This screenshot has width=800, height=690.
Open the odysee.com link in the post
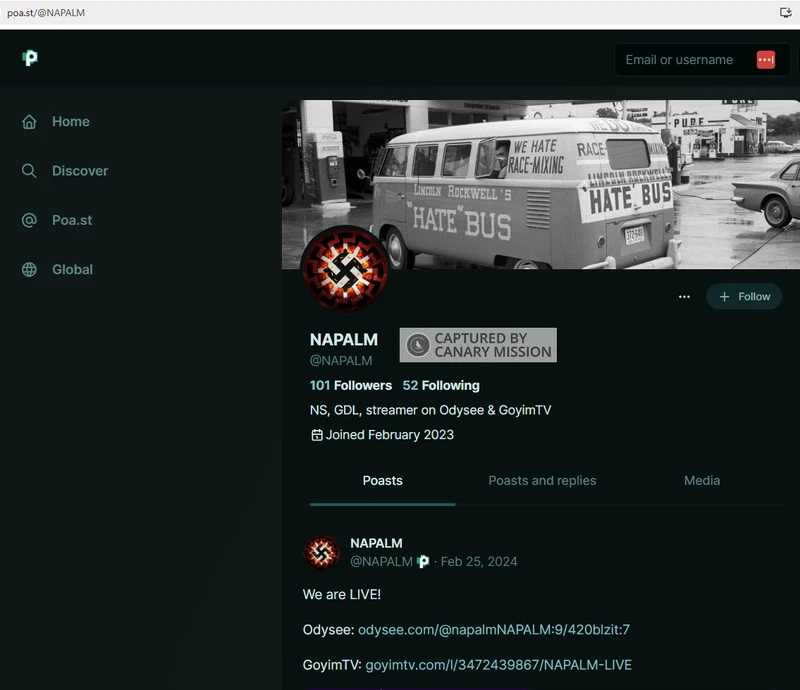click(494, 630)
